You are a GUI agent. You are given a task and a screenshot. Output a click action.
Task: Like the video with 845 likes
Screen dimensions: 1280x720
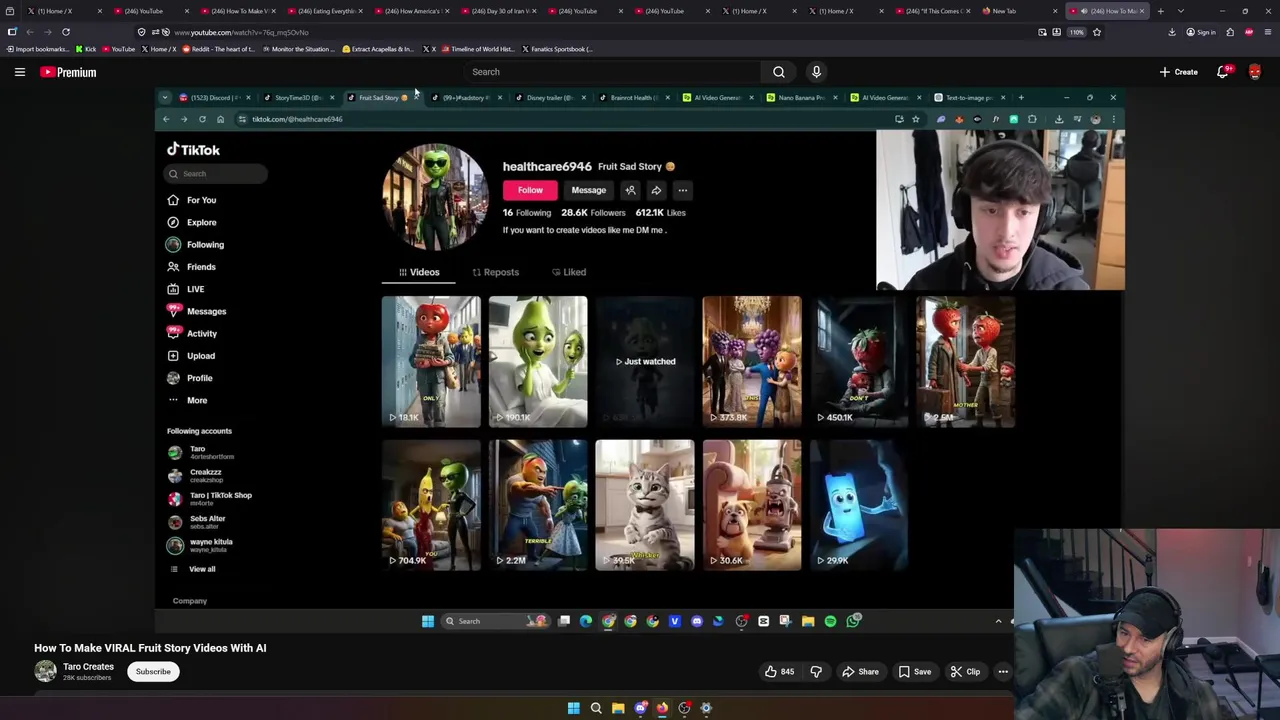tap(779, 672)
